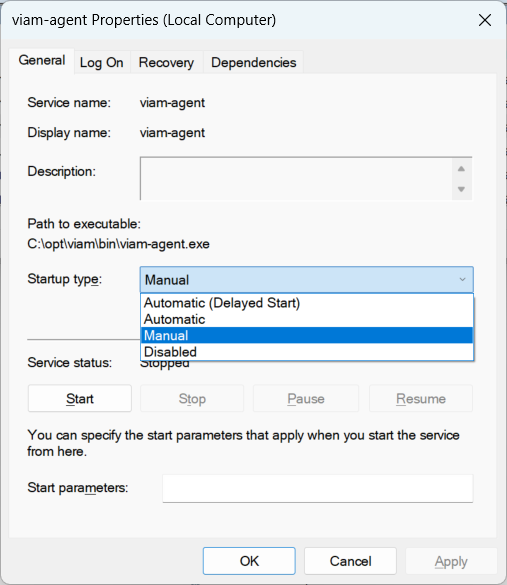Click the Path to executable label

[x=84, y=224]
